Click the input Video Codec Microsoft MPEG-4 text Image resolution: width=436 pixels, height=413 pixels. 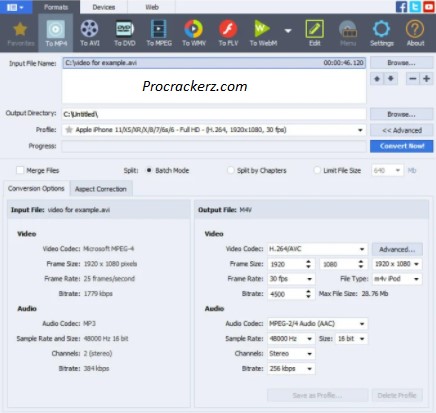[108, 249]
